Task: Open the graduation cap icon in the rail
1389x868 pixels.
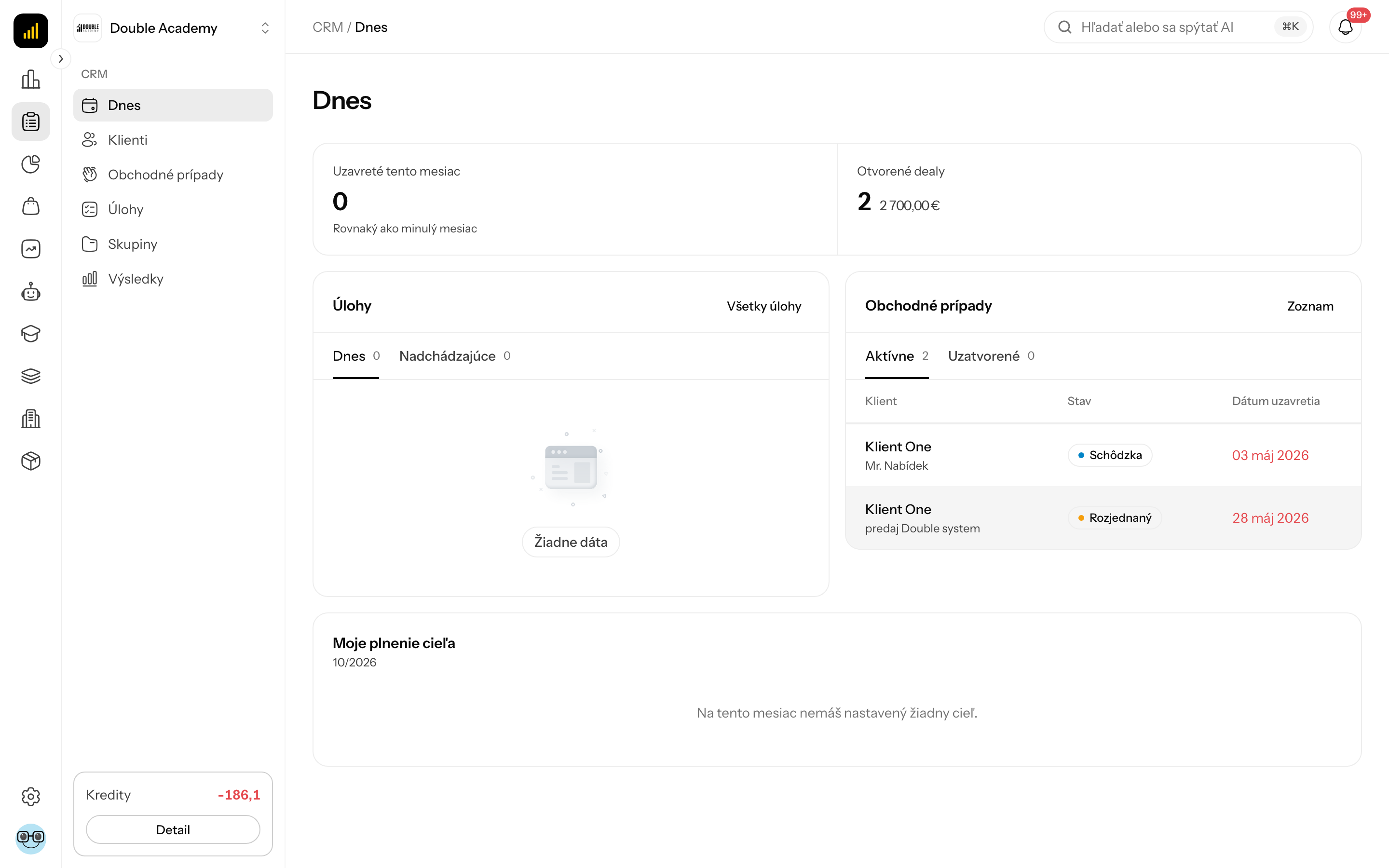Action: click(30, 334)
